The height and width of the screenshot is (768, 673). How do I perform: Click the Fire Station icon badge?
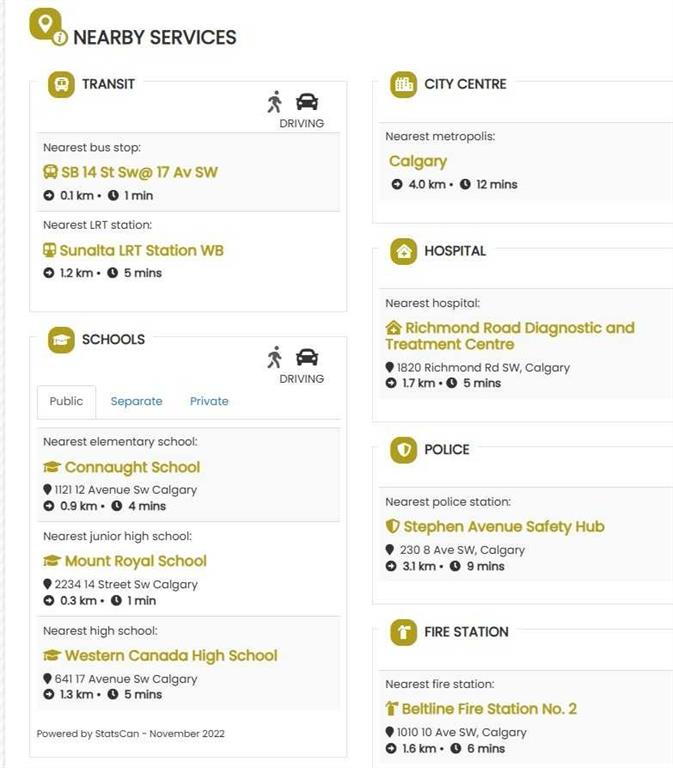(403, 632)
